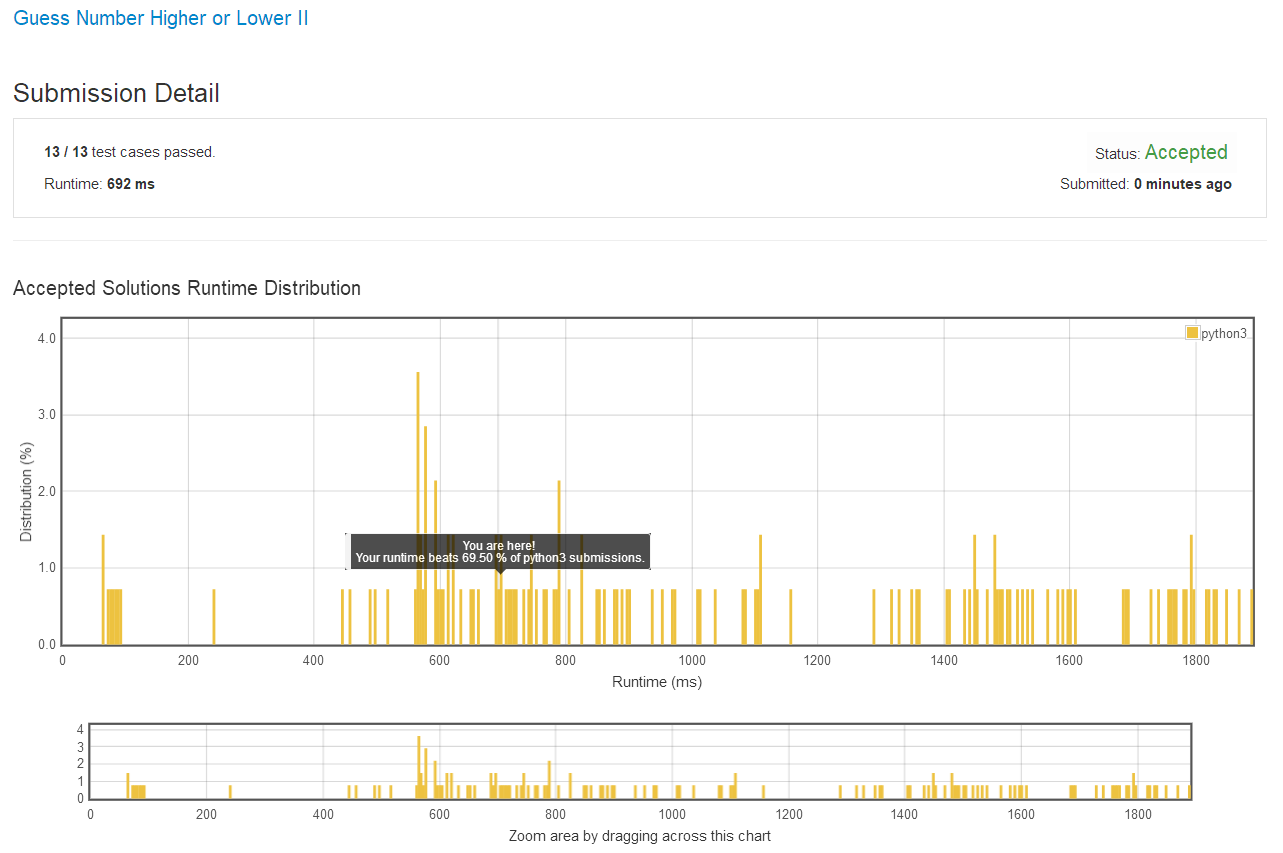
Task: Click the green Accepted status text
Action: [1186, 152]
